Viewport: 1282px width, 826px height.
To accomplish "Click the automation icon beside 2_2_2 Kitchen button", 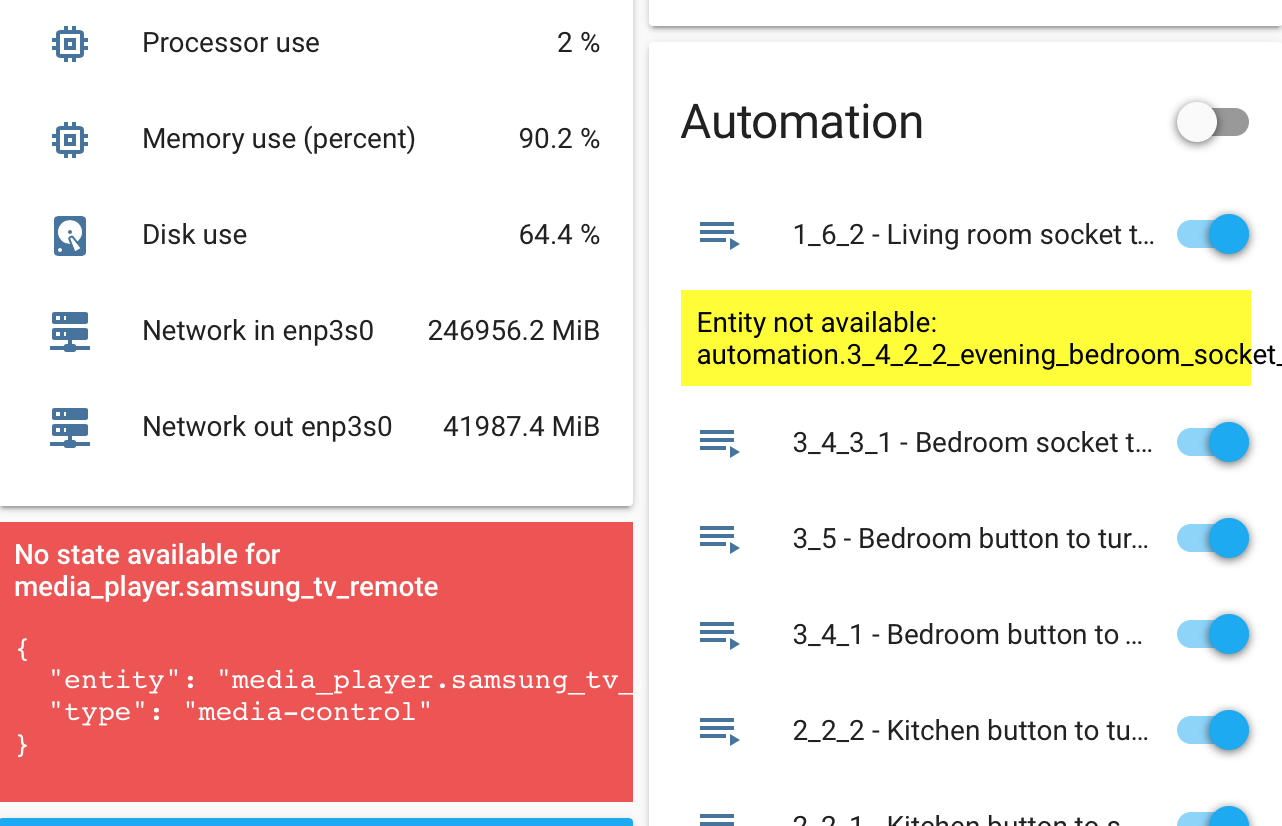I will click(x=719, y=731).
